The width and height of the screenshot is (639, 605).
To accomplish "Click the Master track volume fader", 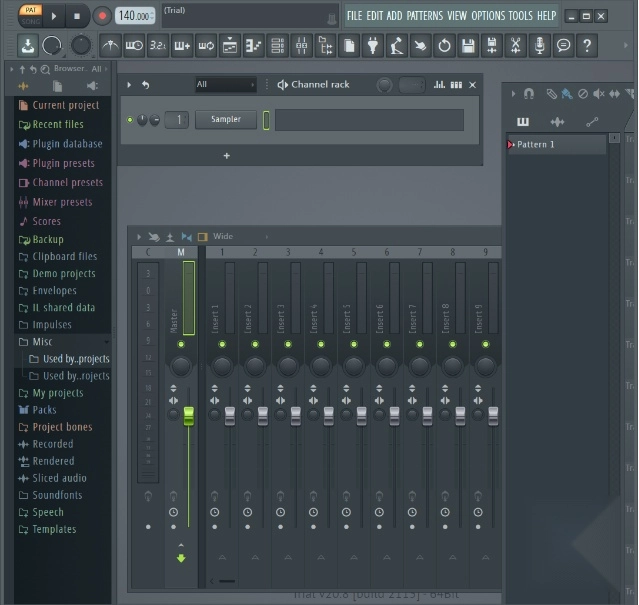I will click(x=188, y=415).
